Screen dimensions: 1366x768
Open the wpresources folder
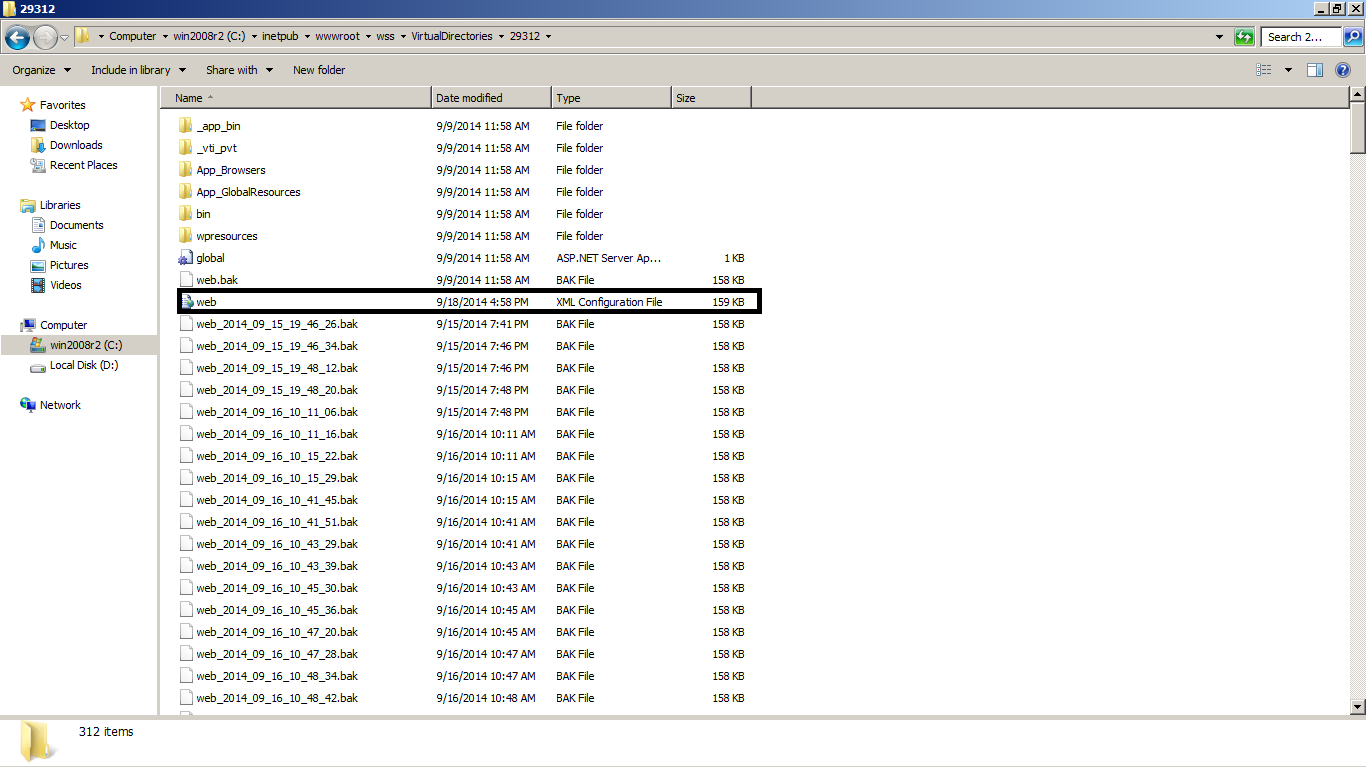point(226,235)
